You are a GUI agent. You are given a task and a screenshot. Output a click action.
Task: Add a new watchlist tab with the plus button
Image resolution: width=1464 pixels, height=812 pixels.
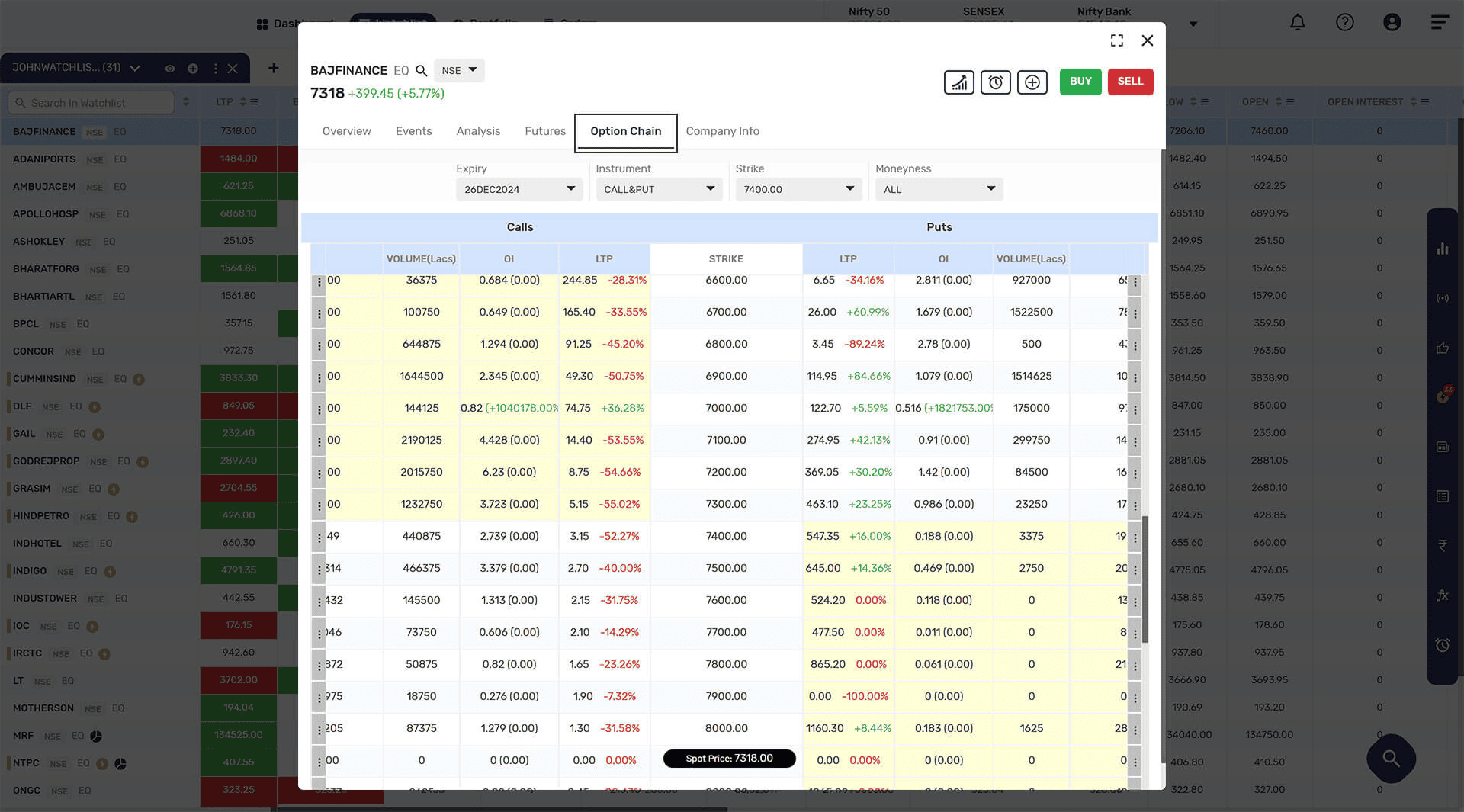[x=273, y=68]
